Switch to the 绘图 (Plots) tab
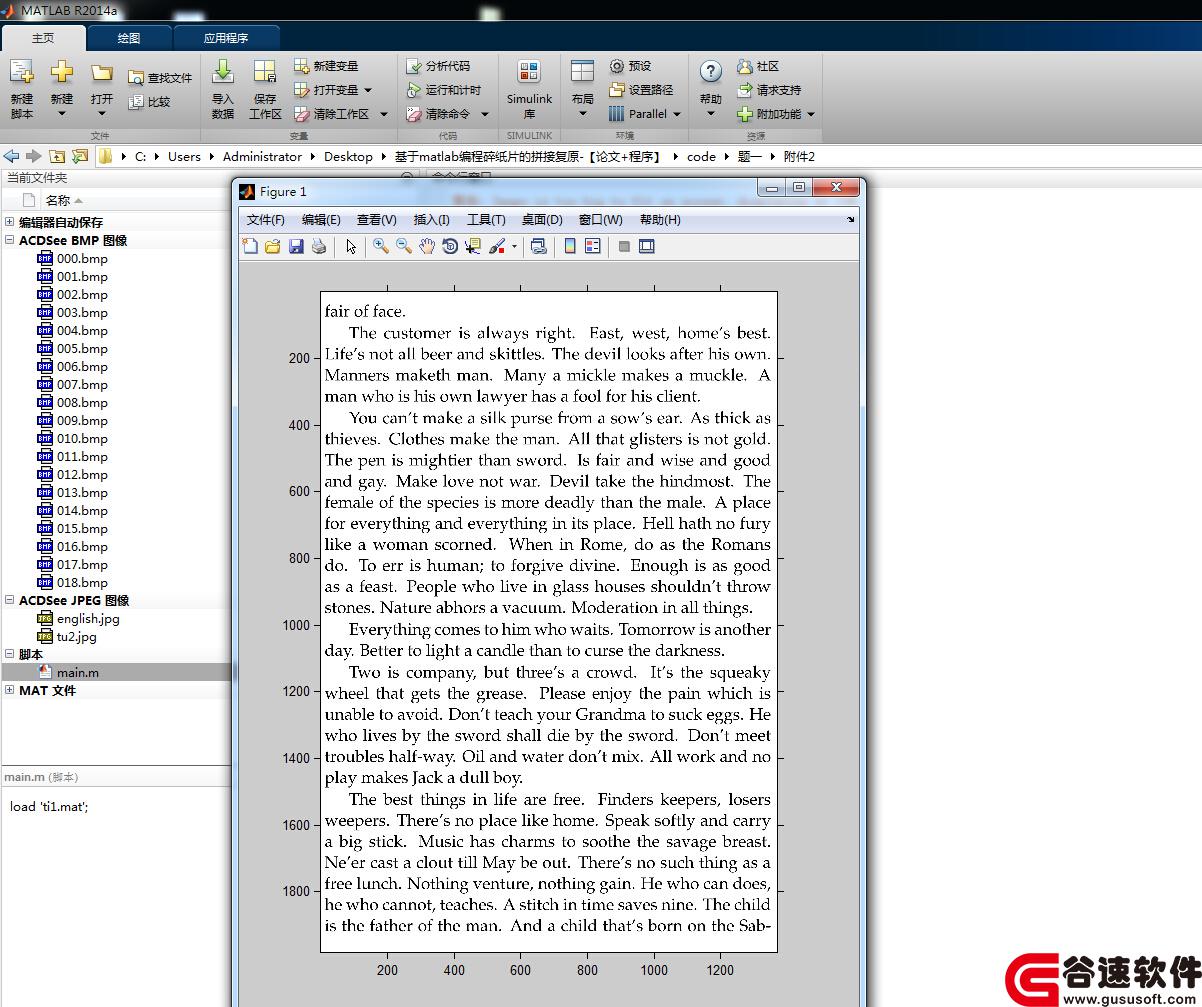 point(129,38)
